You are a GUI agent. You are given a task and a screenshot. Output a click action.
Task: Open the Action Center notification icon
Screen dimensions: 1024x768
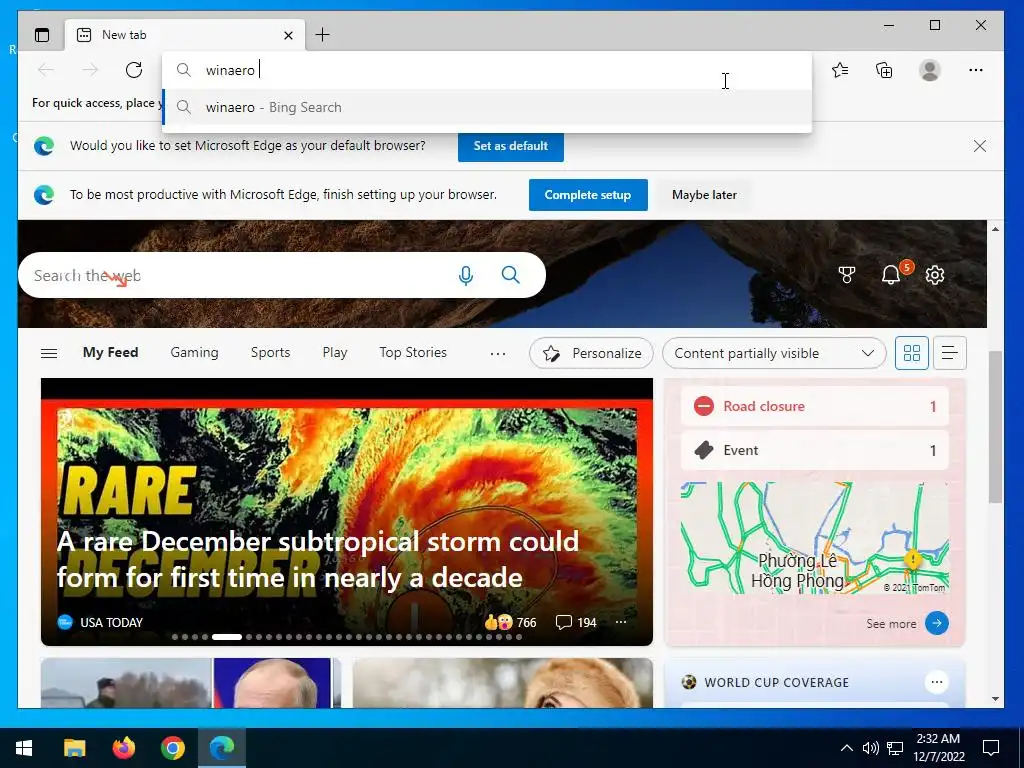[991, 748]
